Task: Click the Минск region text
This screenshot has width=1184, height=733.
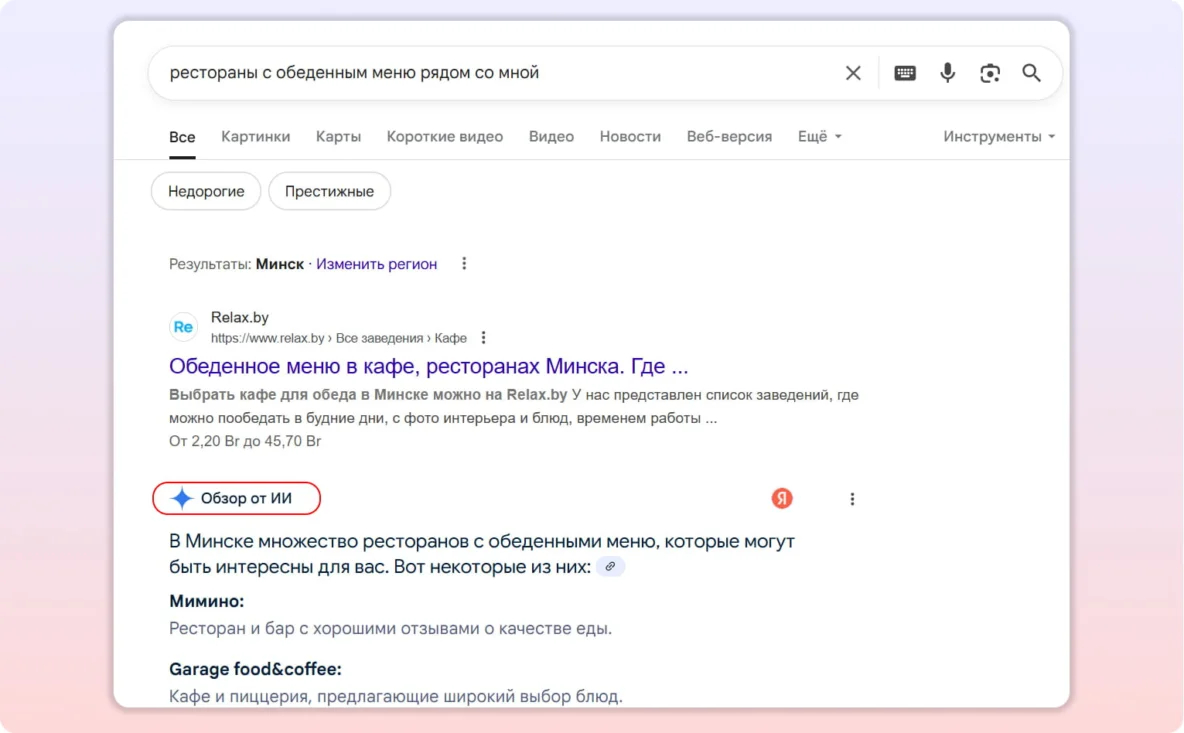Action: click(x=279, y=264)
